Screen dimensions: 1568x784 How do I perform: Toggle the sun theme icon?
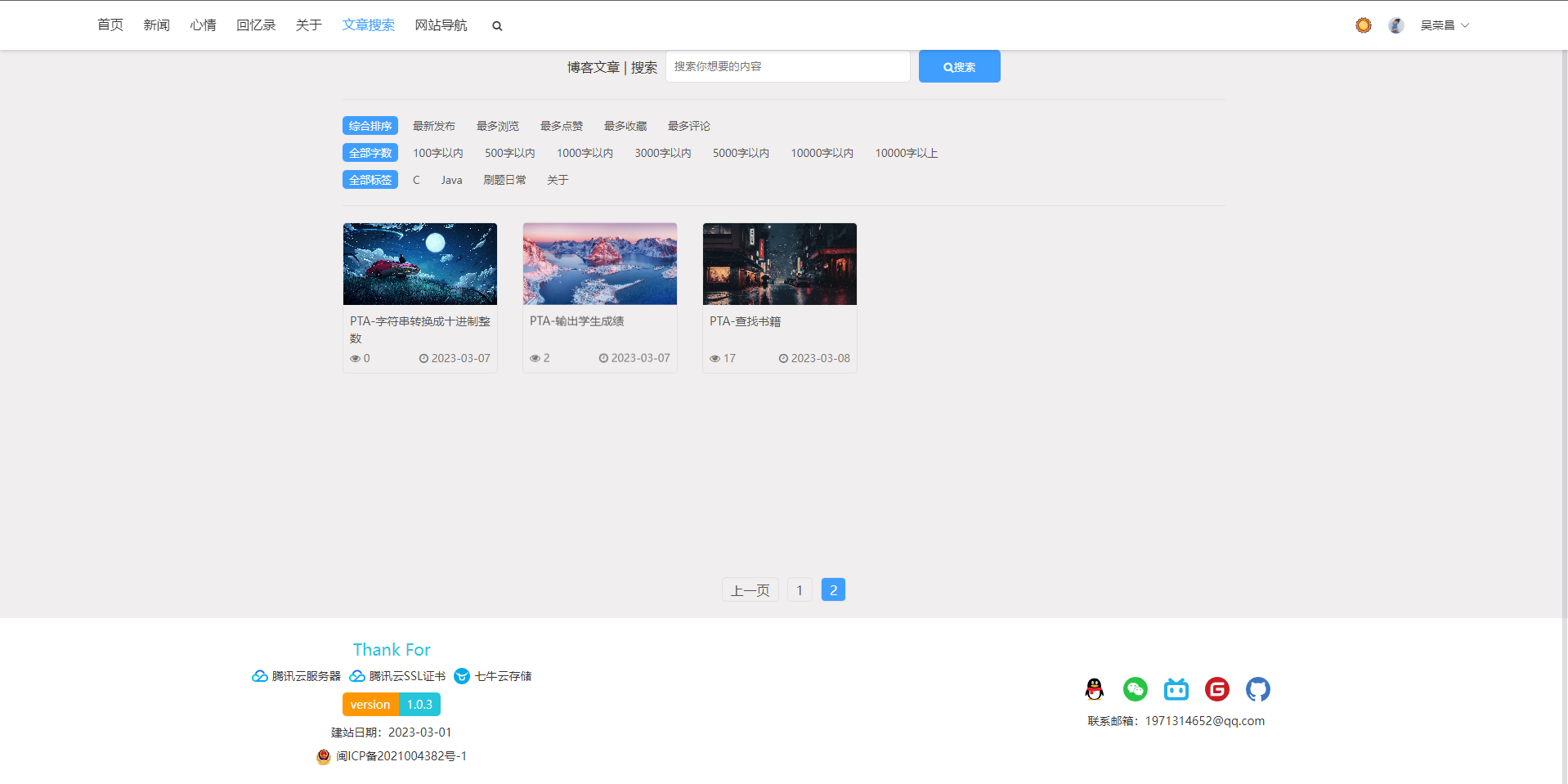[x=1363, y=25]
